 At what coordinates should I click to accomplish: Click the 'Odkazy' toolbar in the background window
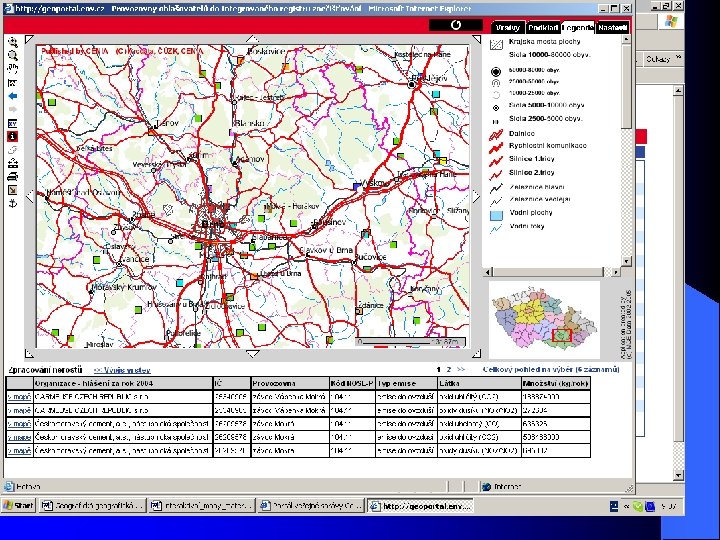coord(657,59)
